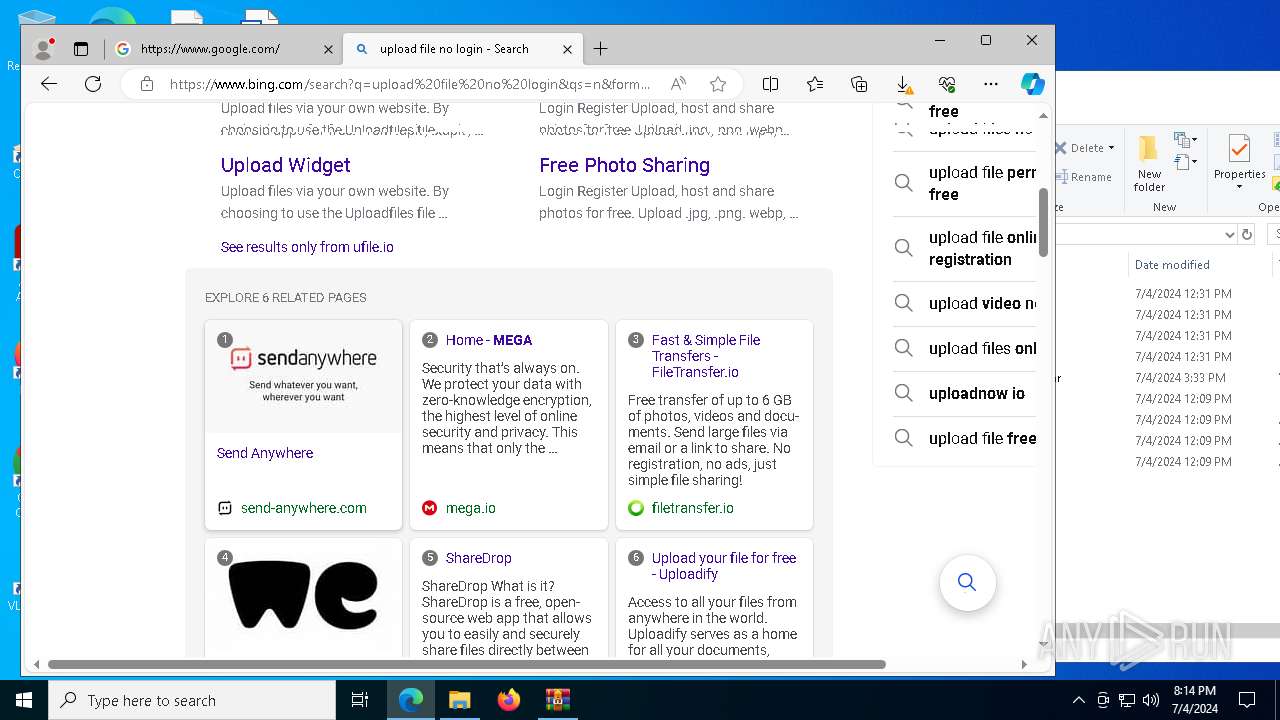1280x720 pixels.
Task: Click See results only from ufile.io
Action: tap(307, 247)
